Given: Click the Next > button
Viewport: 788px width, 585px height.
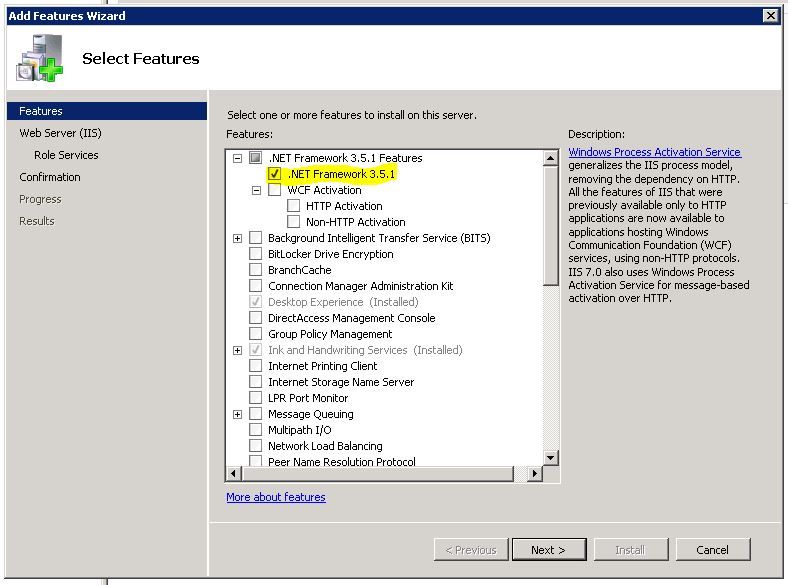Looking at the screenshot, I should tap(549, 550).
